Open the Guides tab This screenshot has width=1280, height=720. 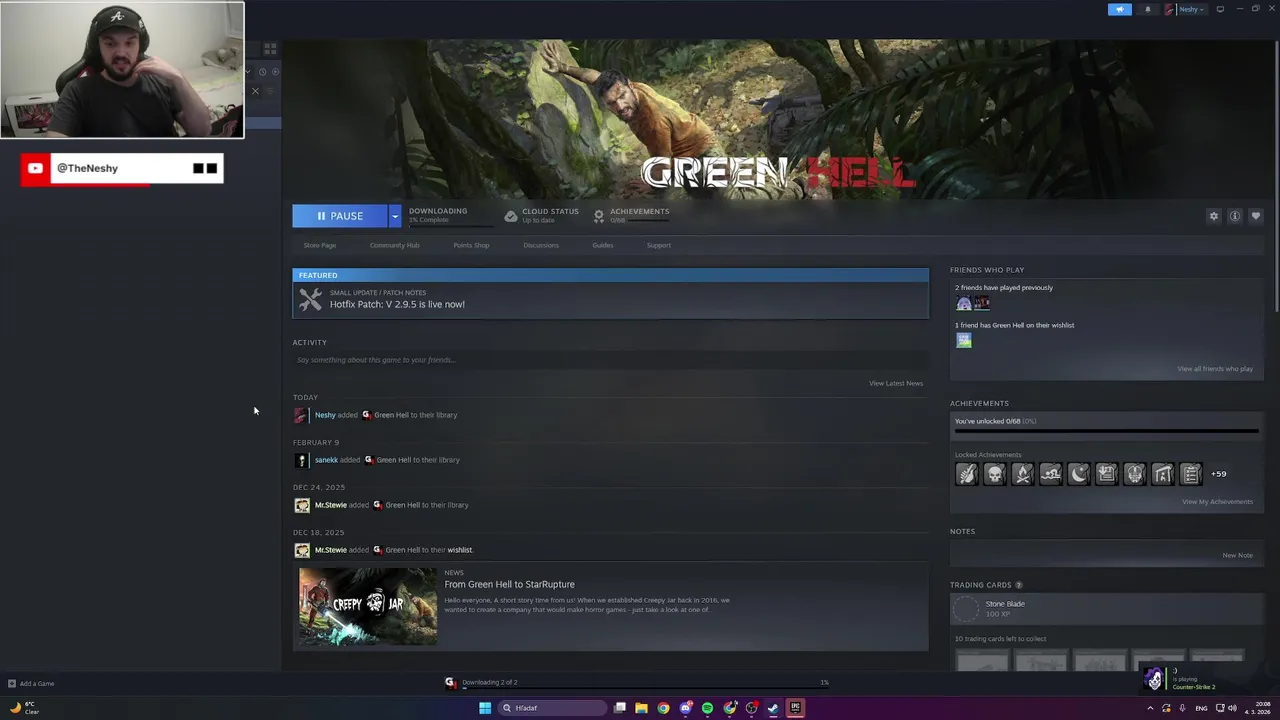pos(602,245)
